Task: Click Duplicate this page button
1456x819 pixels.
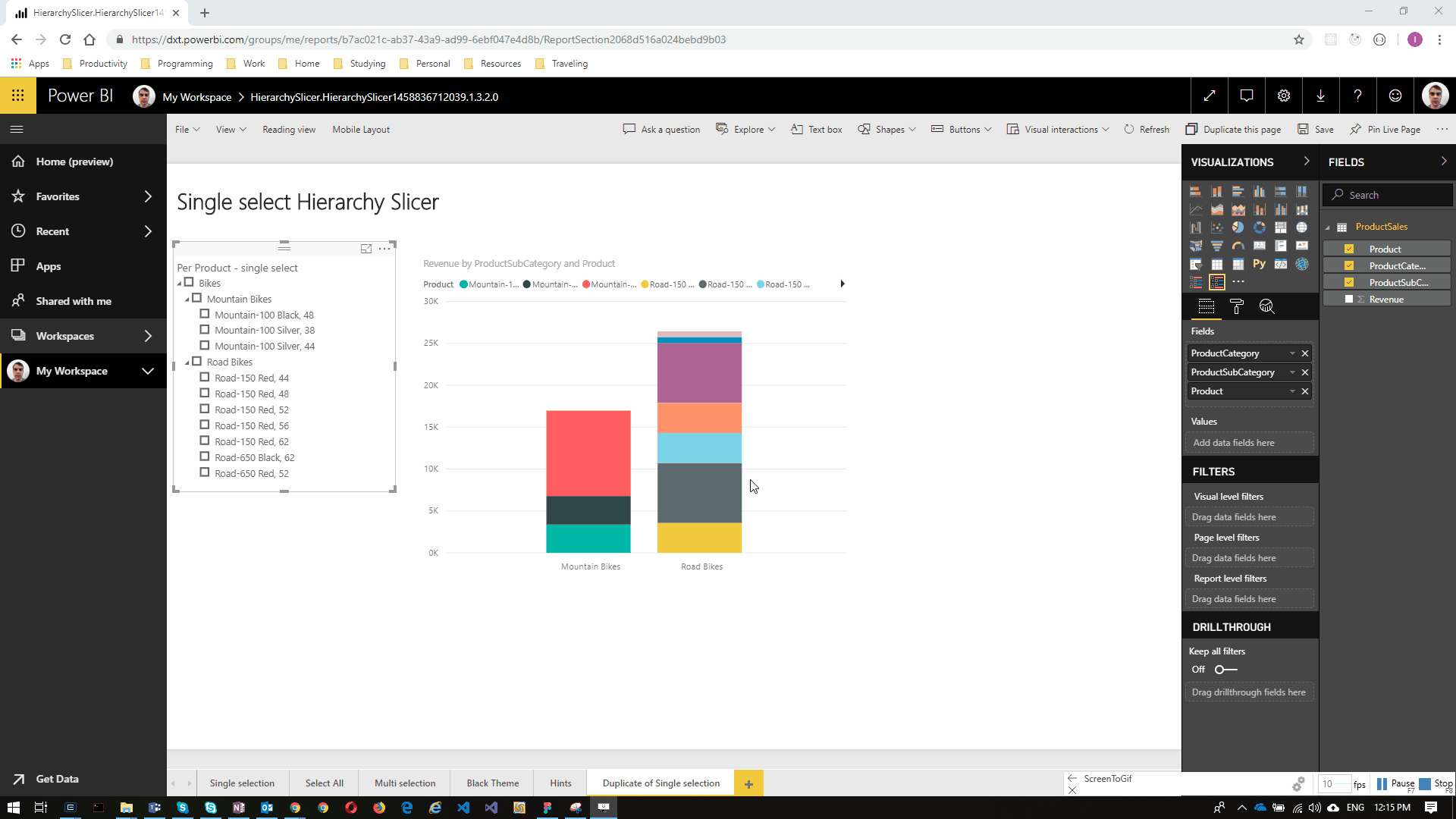Action: click(1233, 130)
